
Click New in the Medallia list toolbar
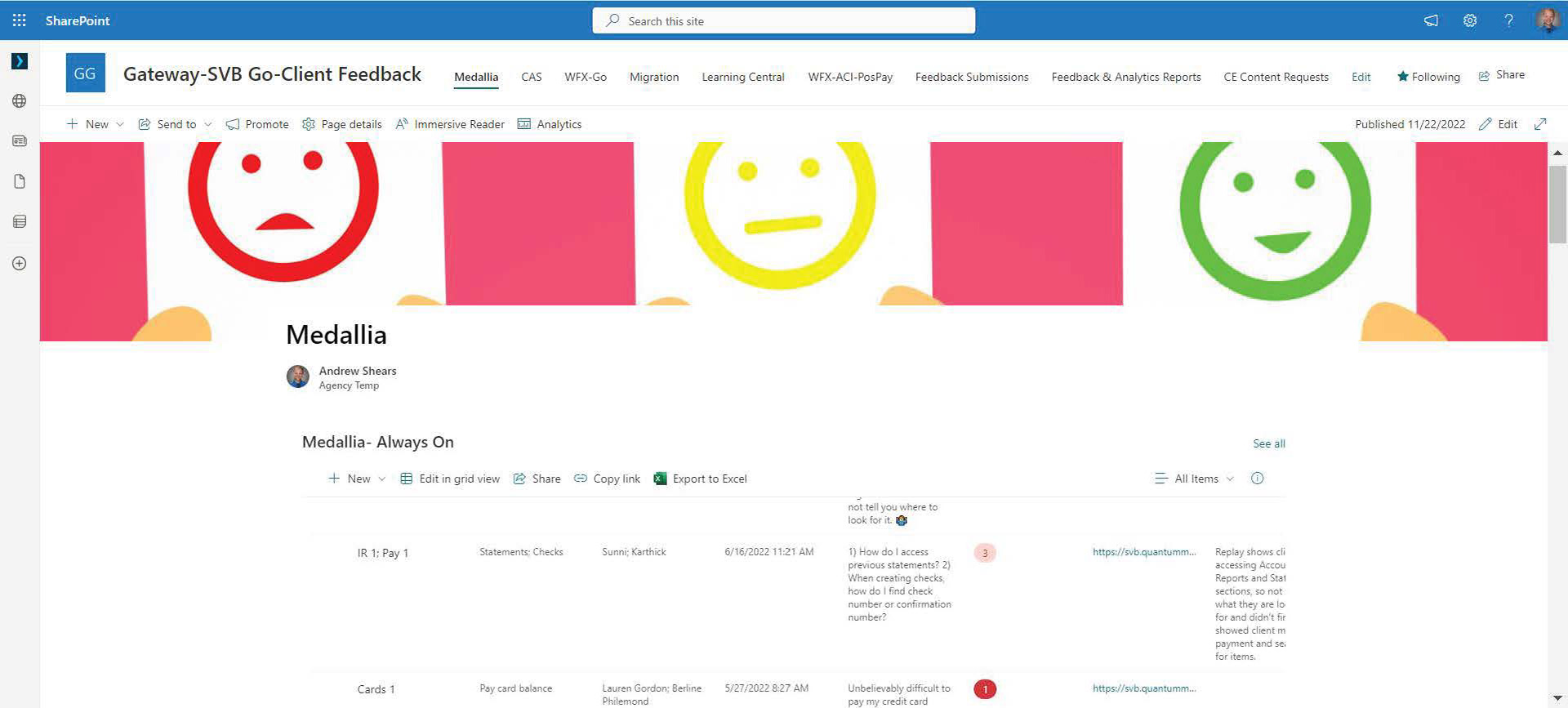349,479
